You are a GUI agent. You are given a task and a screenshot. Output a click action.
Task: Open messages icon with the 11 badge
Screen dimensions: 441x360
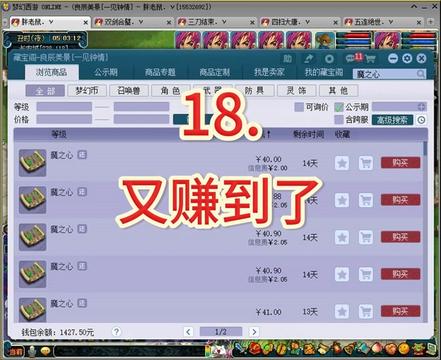[353, 58]
